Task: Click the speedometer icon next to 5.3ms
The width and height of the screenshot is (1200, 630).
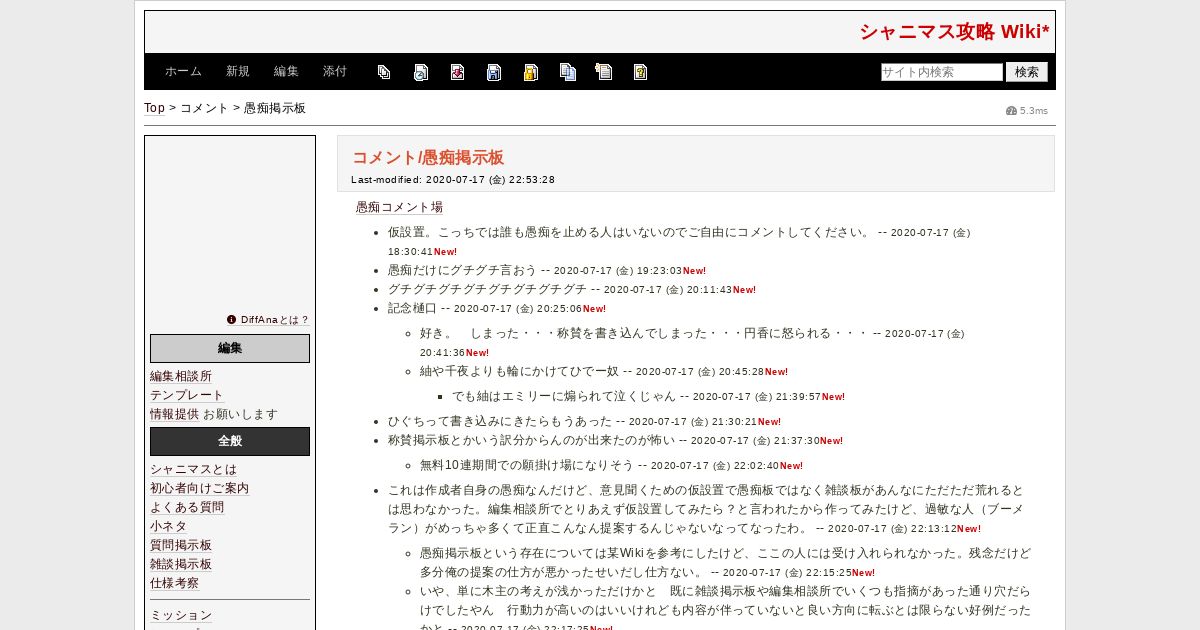Action: pyautogui.click(x=1011, y=111)
